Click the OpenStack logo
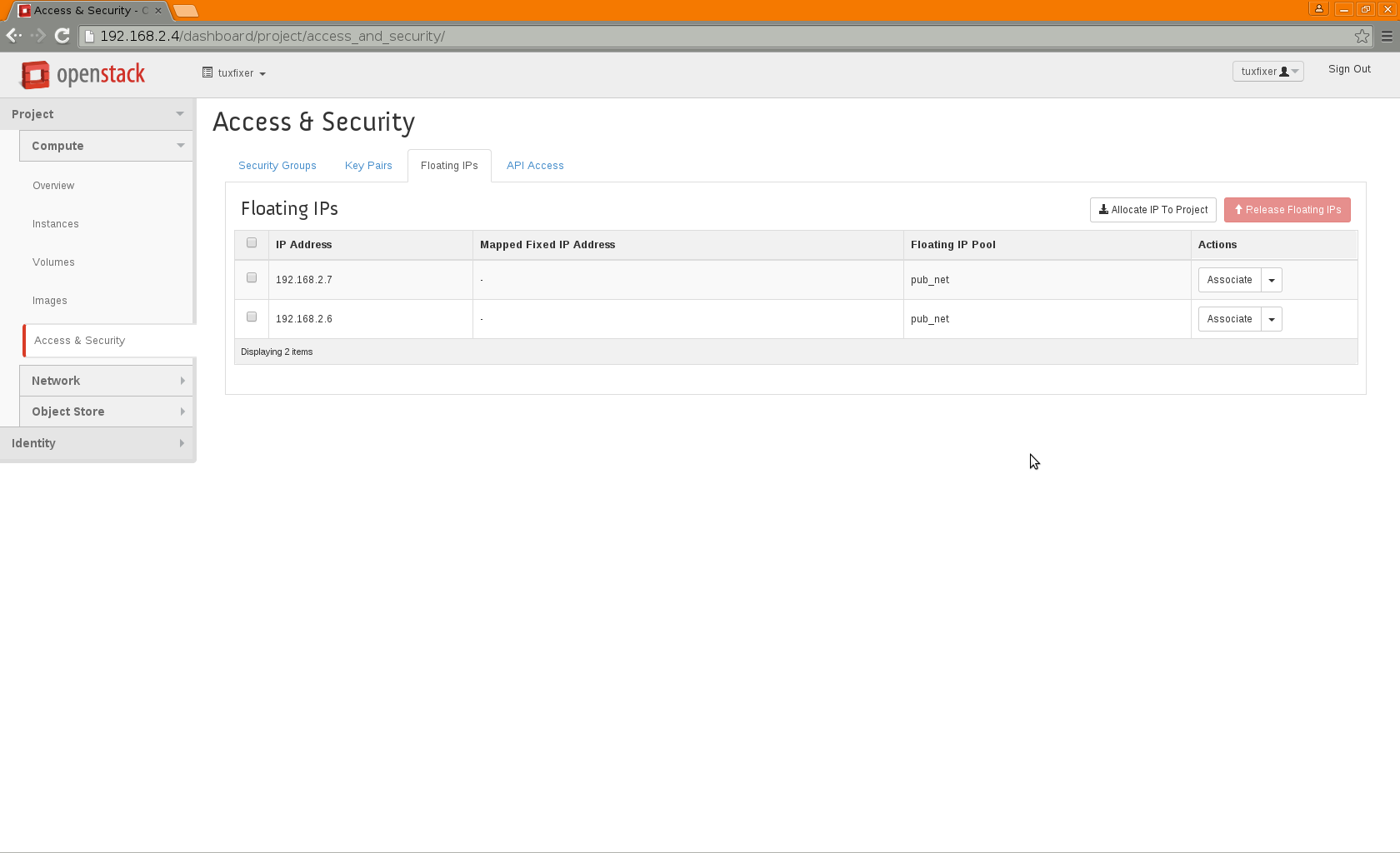Screen dimensions: 1400x853 click(x=82, y=74)
